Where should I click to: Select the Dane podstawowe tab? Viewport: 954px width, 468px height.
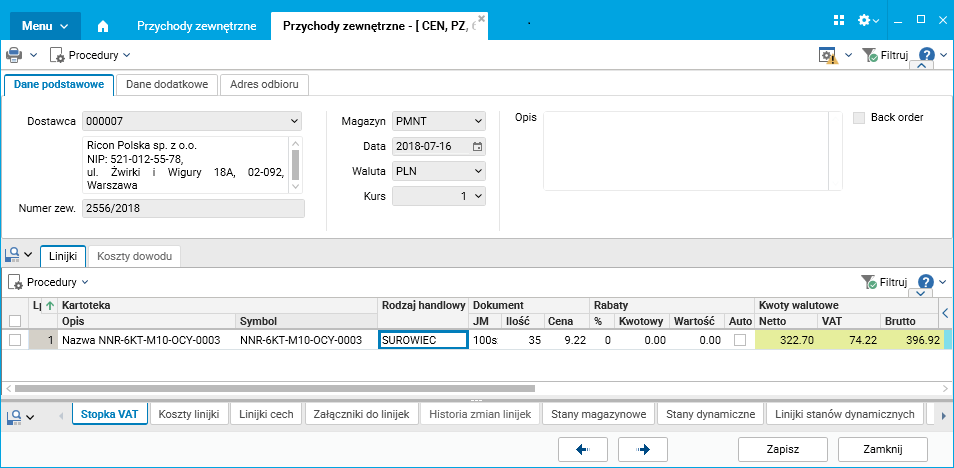click(59, 85)
